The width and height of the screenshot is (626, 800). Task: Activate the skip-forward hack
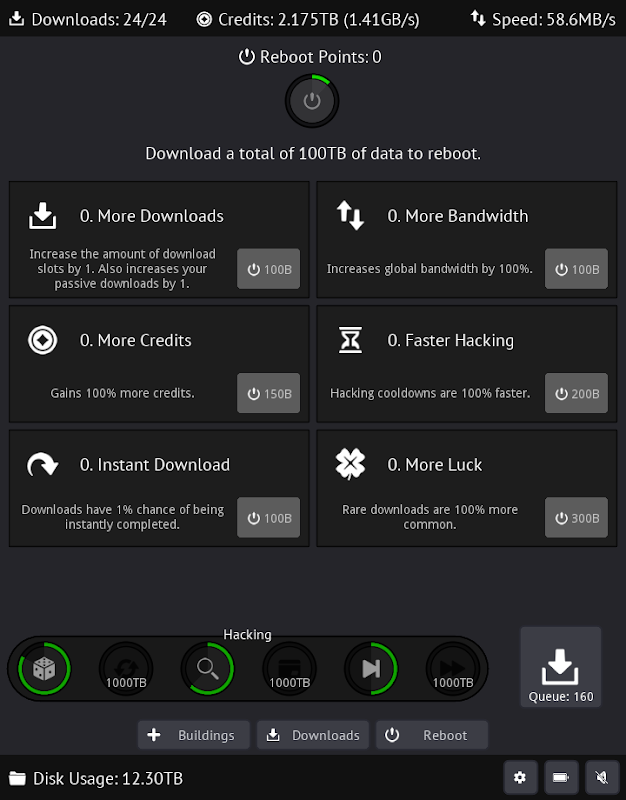[371, 668]
